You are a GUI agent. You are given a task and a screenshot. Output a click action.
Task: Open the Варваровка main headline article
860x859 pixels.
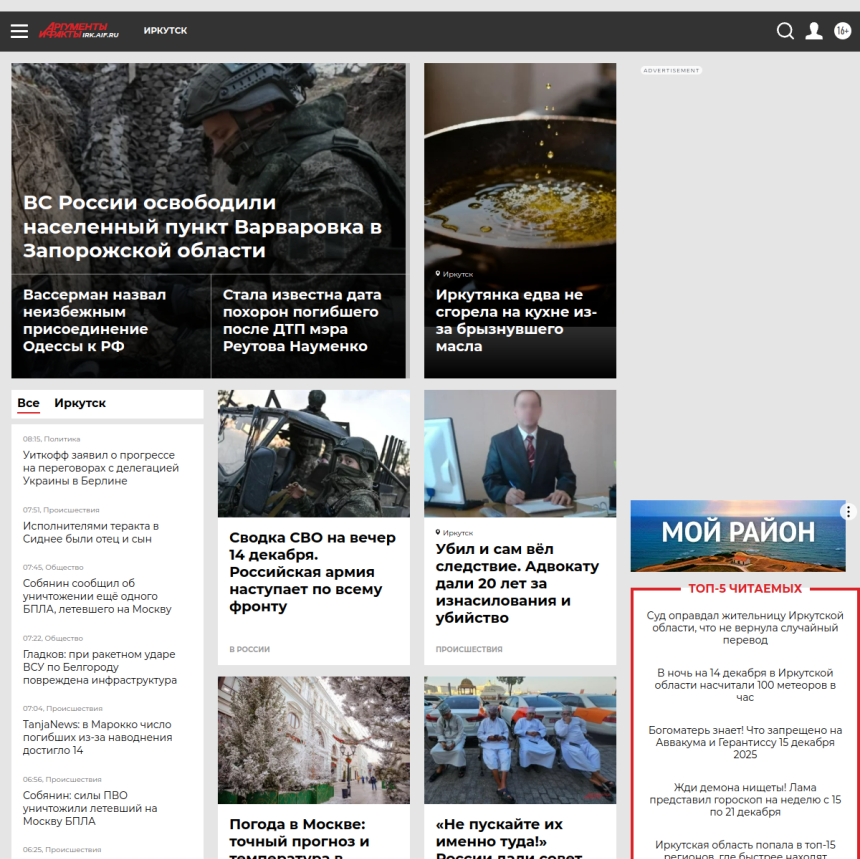click(202, 226)
